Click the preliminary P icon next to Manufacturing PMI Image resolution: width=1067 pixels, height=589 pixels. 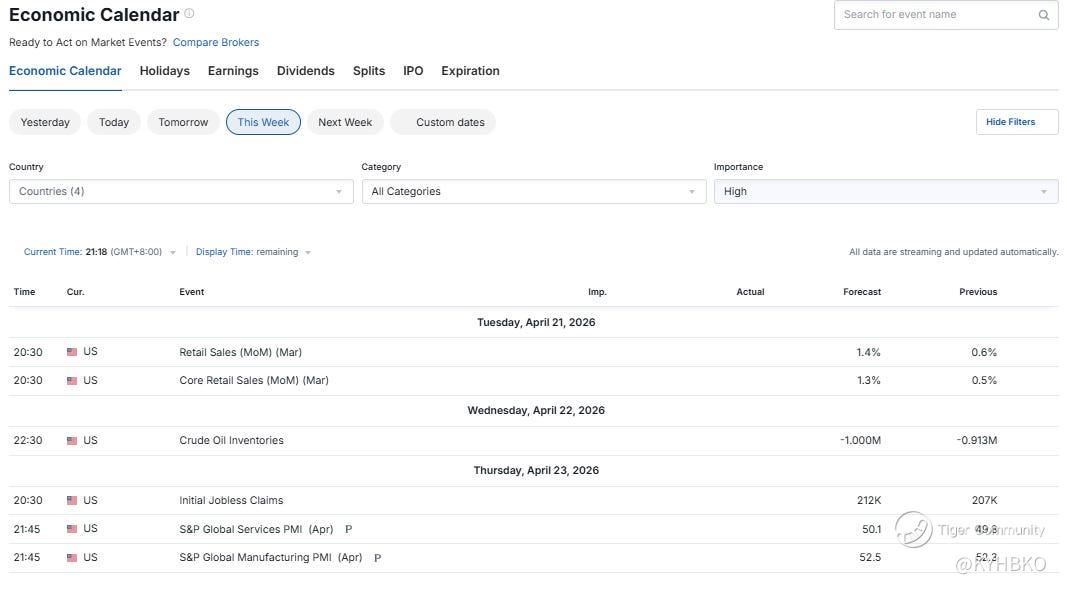[x=377, y=558]
